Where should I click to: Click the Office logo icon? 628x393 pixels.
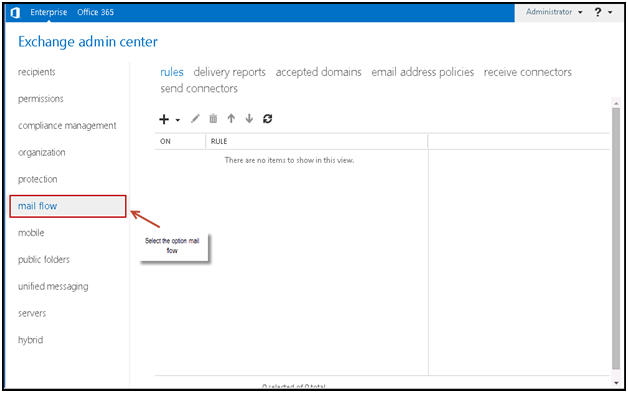tap(15, 12)
